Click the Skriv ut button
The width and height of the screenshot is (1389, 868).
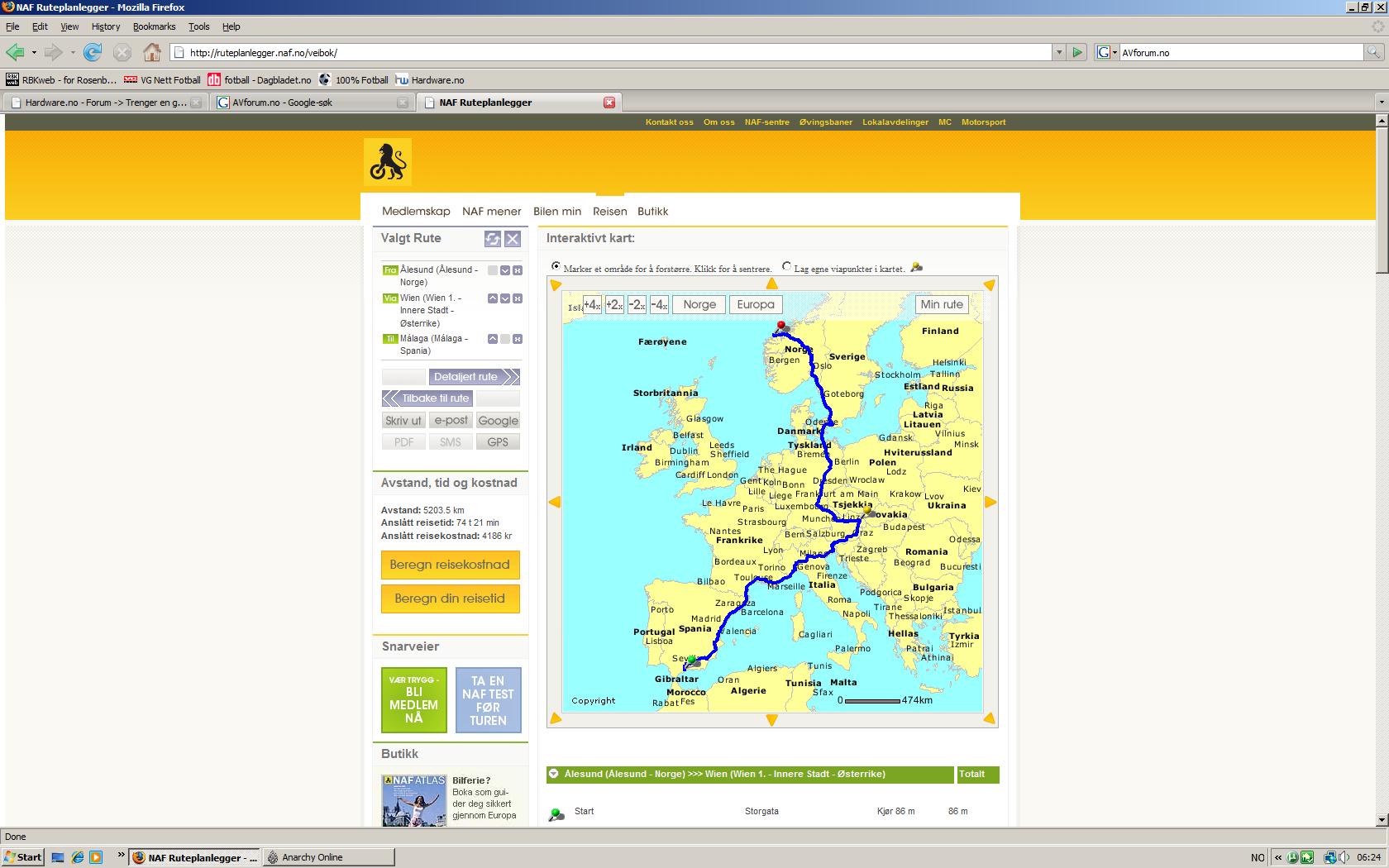pyautogui.click(x=403, y=421)
